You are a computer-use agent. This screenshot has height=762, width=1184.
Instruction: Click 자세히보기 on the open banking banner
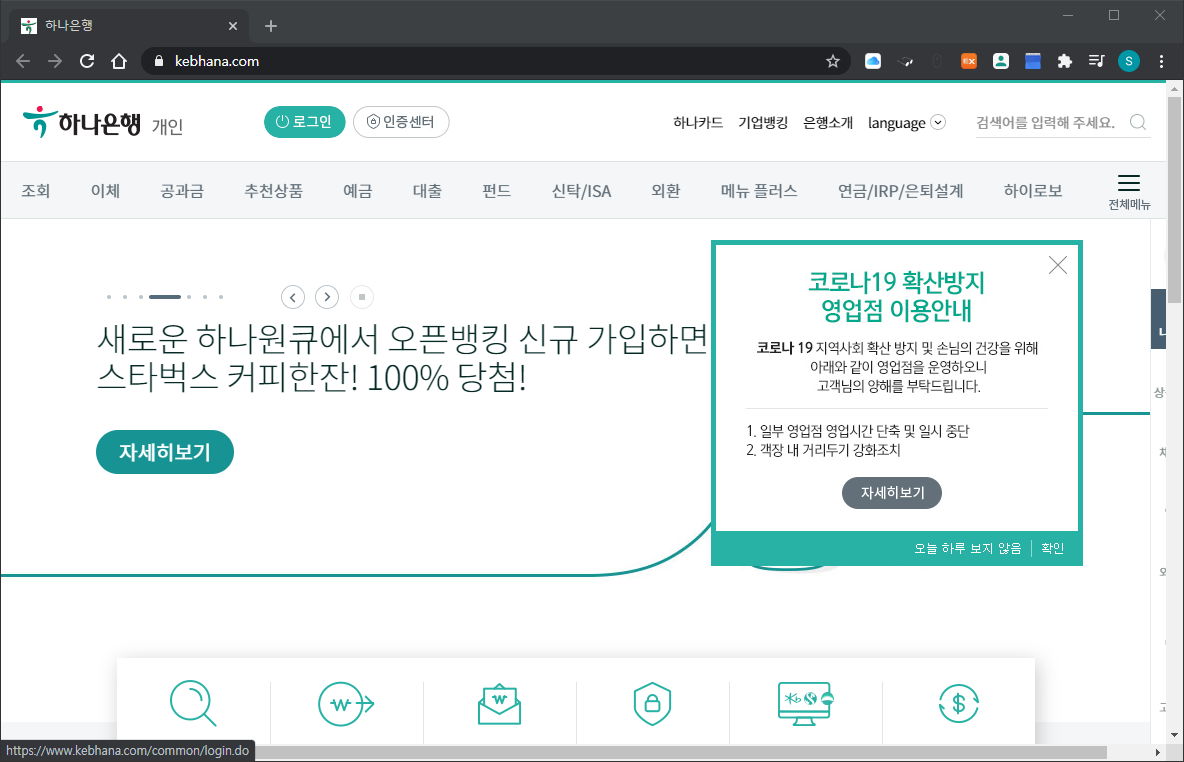[x=165, y=452]
